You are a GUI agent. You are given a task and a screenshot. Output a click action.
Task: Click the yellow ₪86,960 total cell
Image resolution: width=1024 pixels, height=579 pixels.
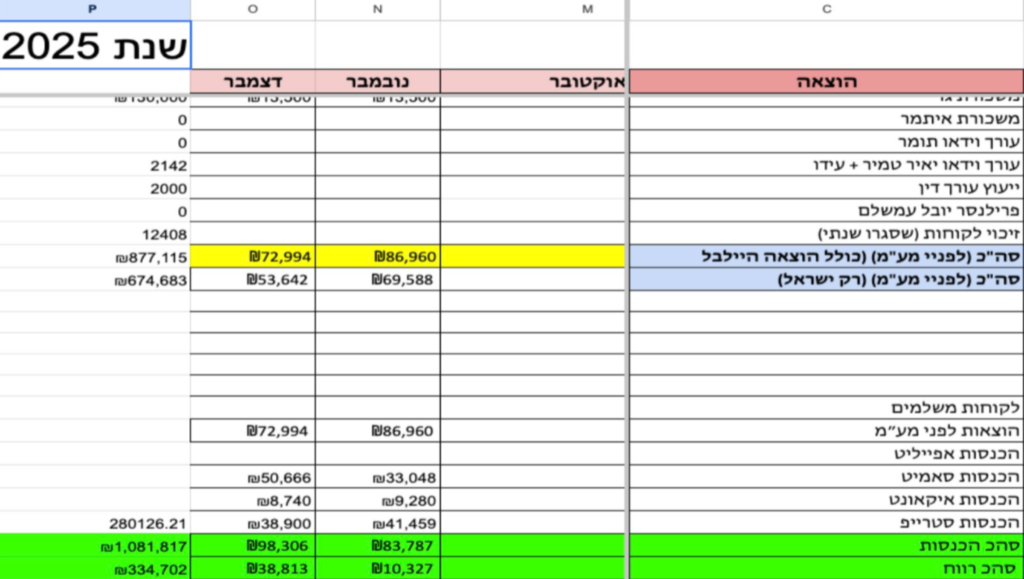click(x=377, y=257)
